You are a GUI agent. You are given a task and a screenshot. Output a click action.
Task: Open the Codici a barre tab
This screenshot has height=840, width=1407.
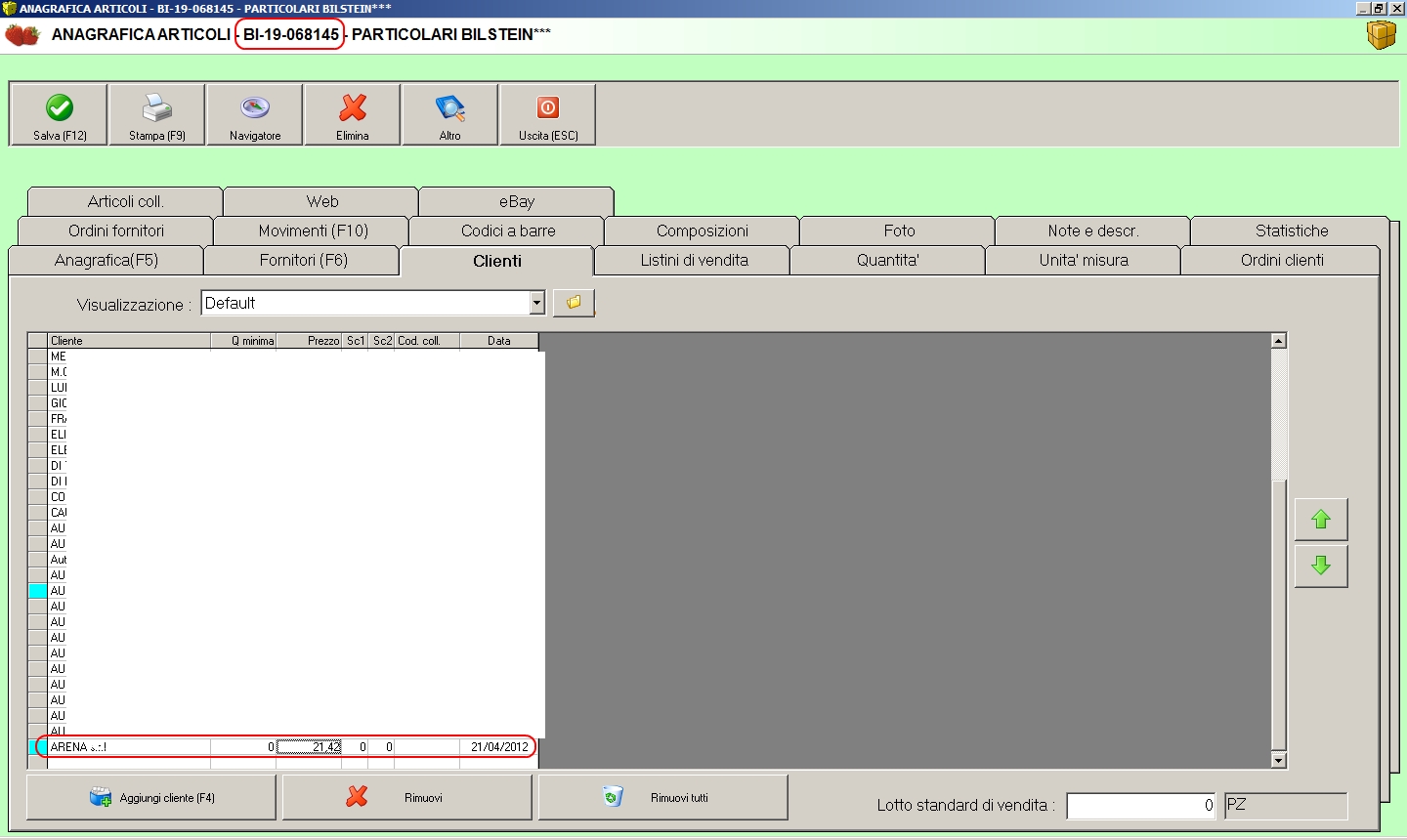(508, 231)
